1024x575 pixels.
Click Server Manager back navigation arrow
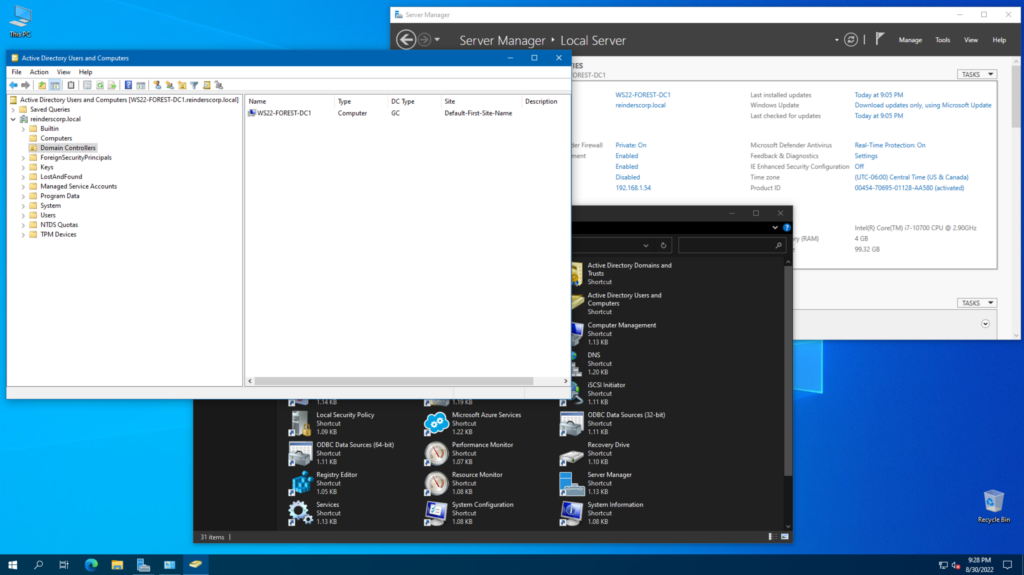click(x=406, y=40)
